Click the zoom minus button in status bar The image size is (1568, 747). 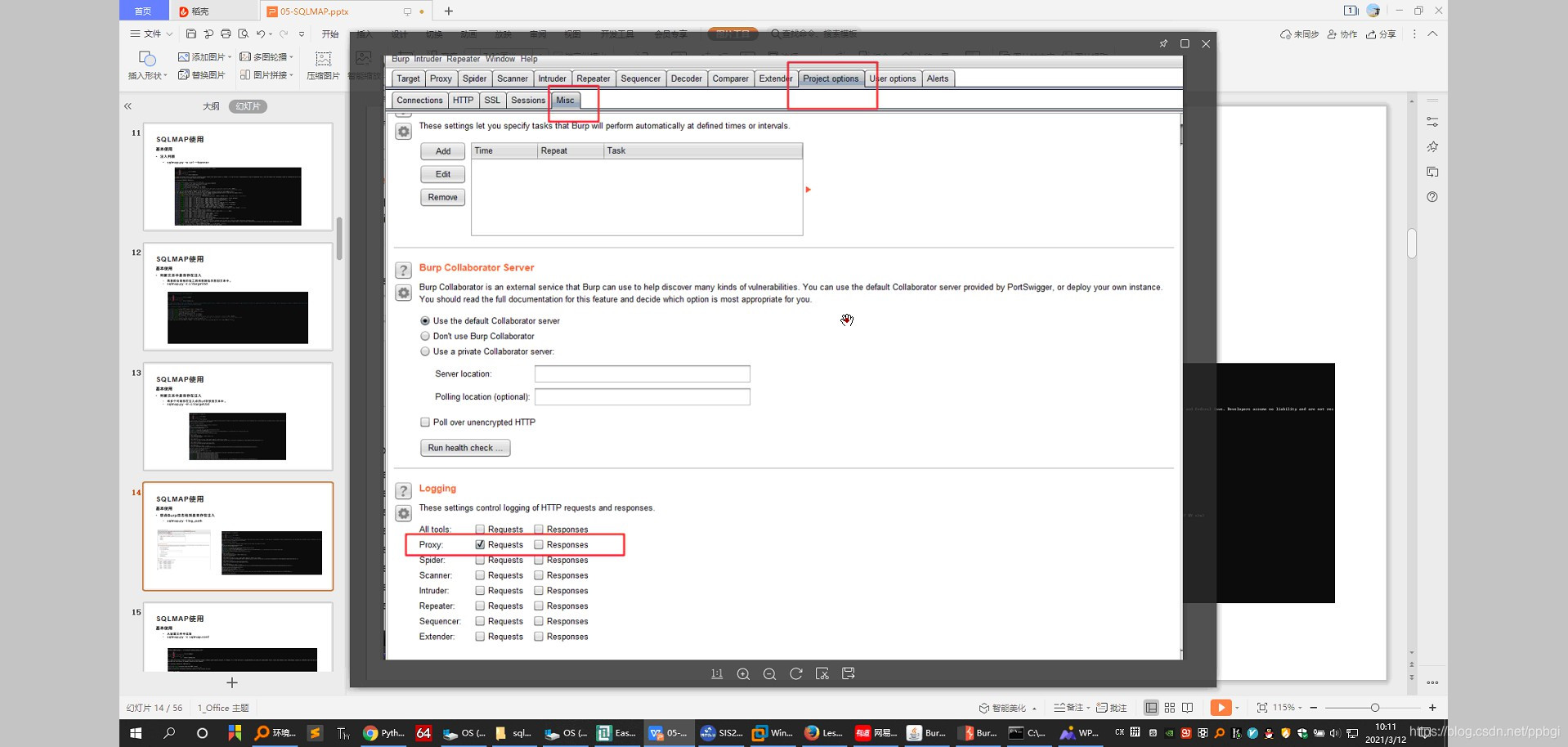point(1314,708)
